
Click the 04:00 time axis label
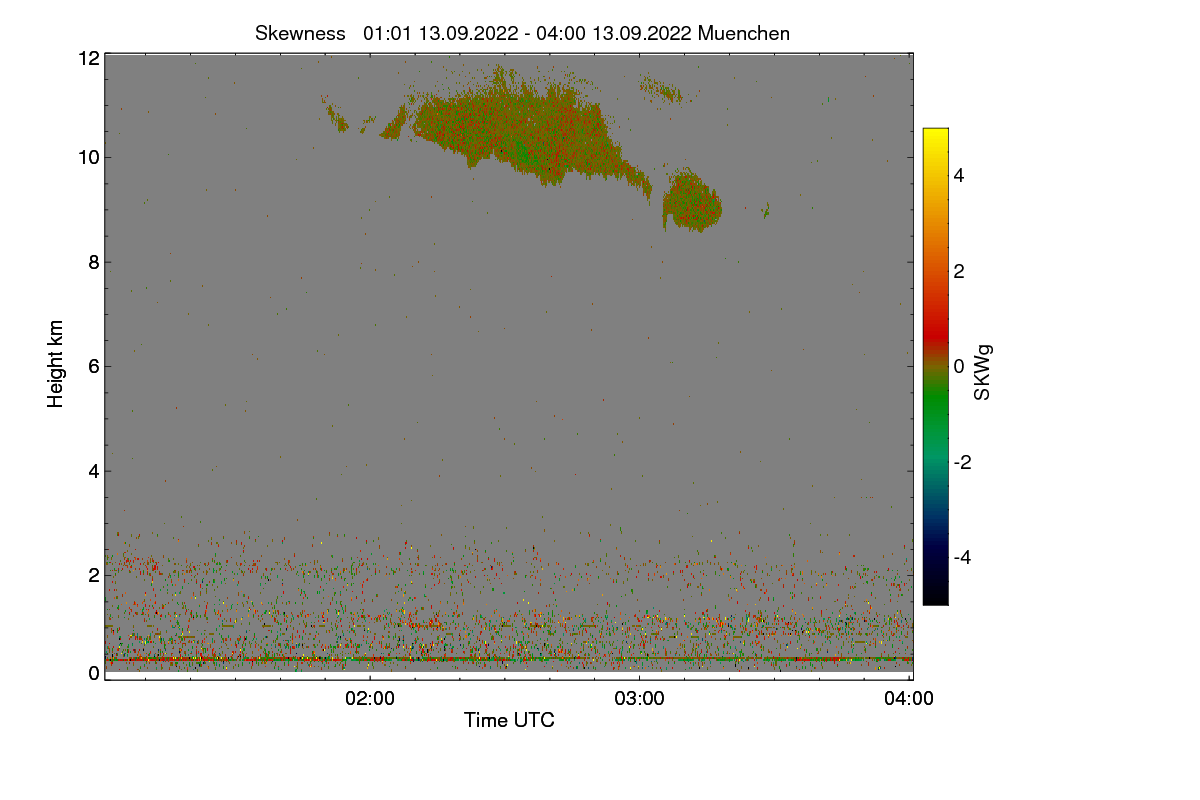click(x=909, y=699)
